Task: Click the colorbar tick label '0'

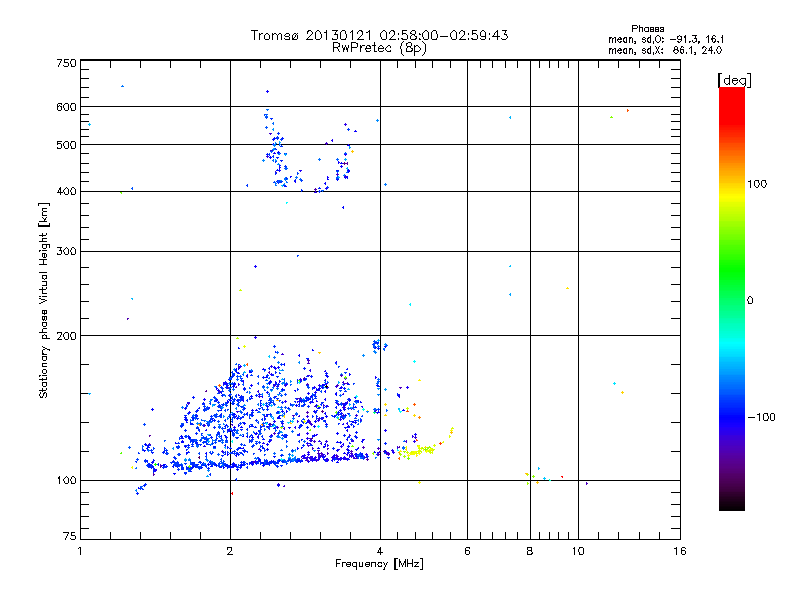Action: coord(750,301)
